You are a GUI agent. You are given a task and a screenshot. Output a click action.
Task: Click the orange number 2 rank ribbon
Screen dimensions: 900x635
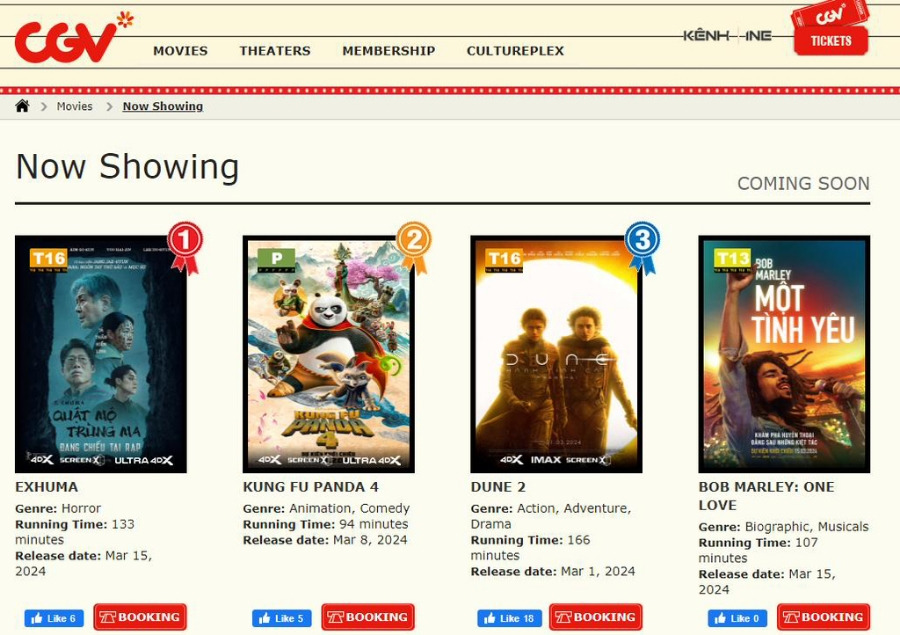click(x=413, y=247)
